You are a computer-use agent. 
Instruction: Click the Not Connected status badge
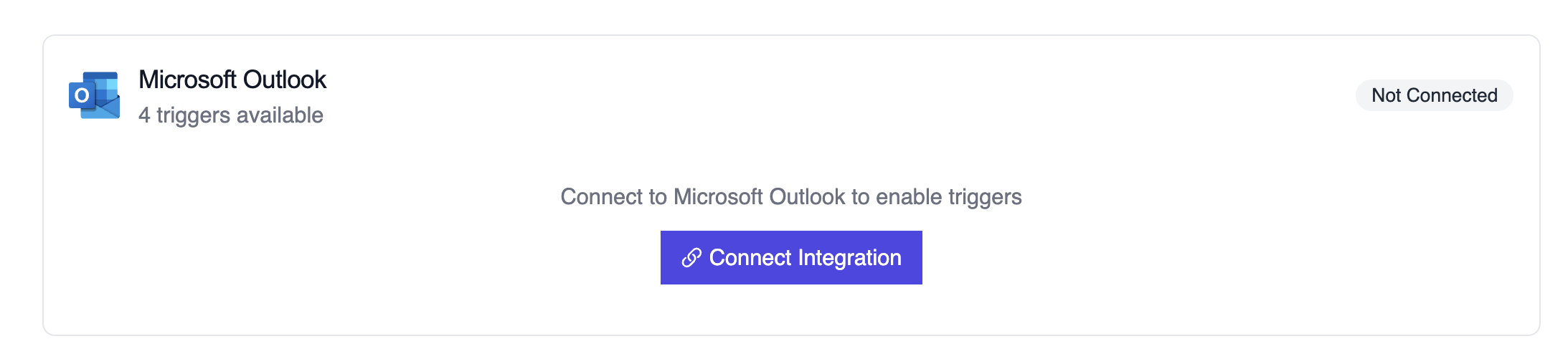[1434, 95]
